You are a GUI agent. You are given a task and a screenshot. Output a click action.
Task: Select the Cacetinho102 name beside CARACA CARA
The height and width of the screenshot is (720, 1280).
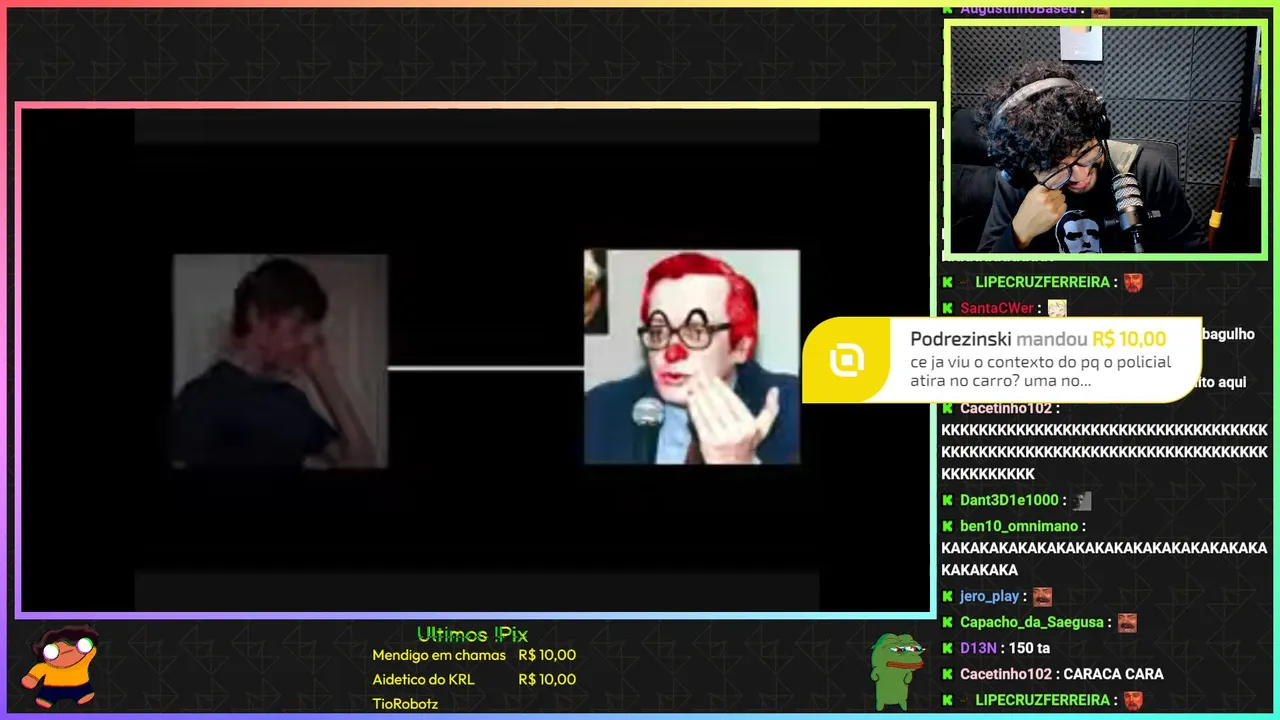1006,674
